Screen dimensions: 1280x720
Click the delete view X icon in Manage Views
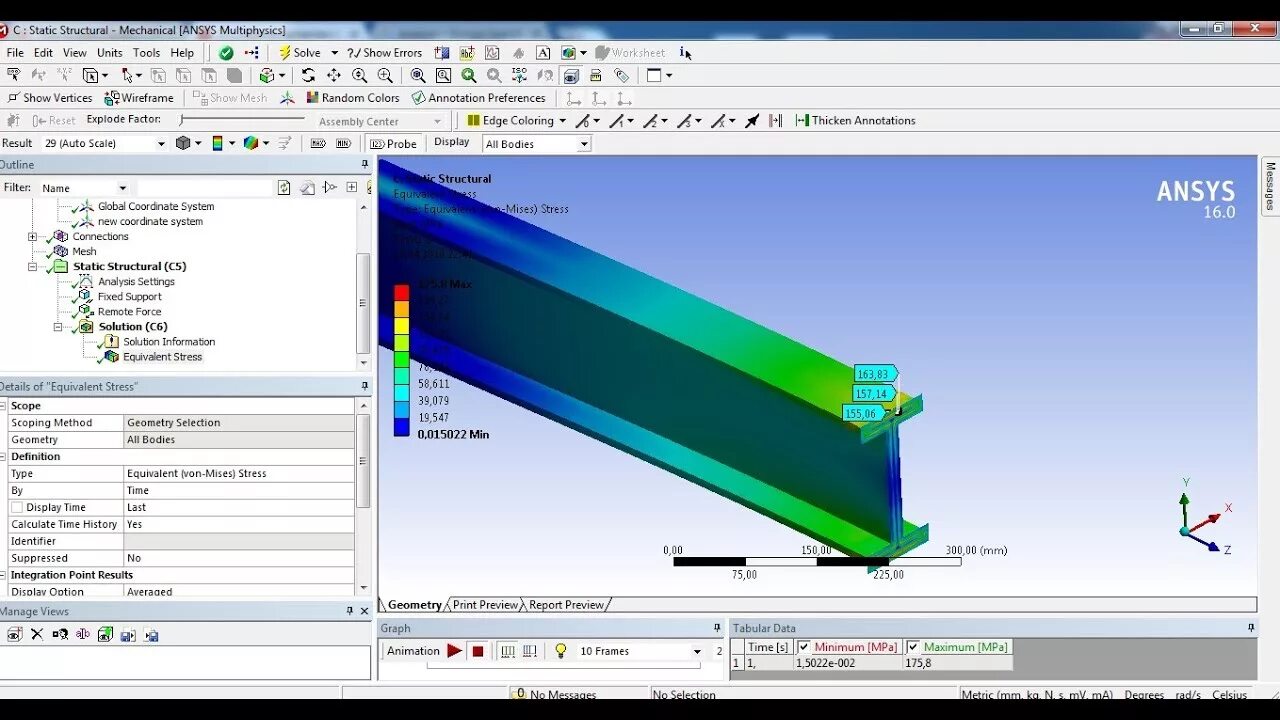(x=37, y=634)
